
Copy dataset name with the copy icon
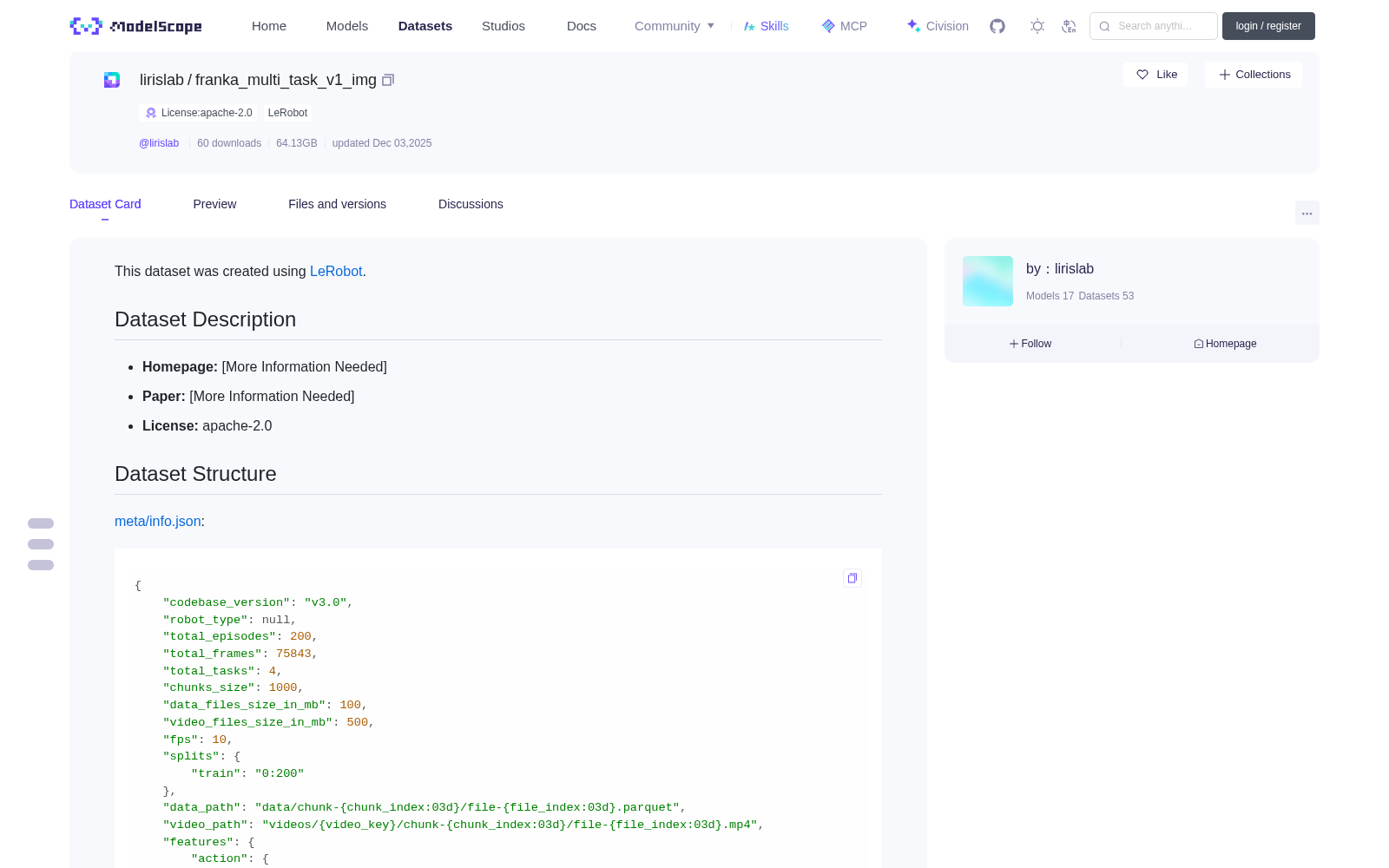point(388,80)
